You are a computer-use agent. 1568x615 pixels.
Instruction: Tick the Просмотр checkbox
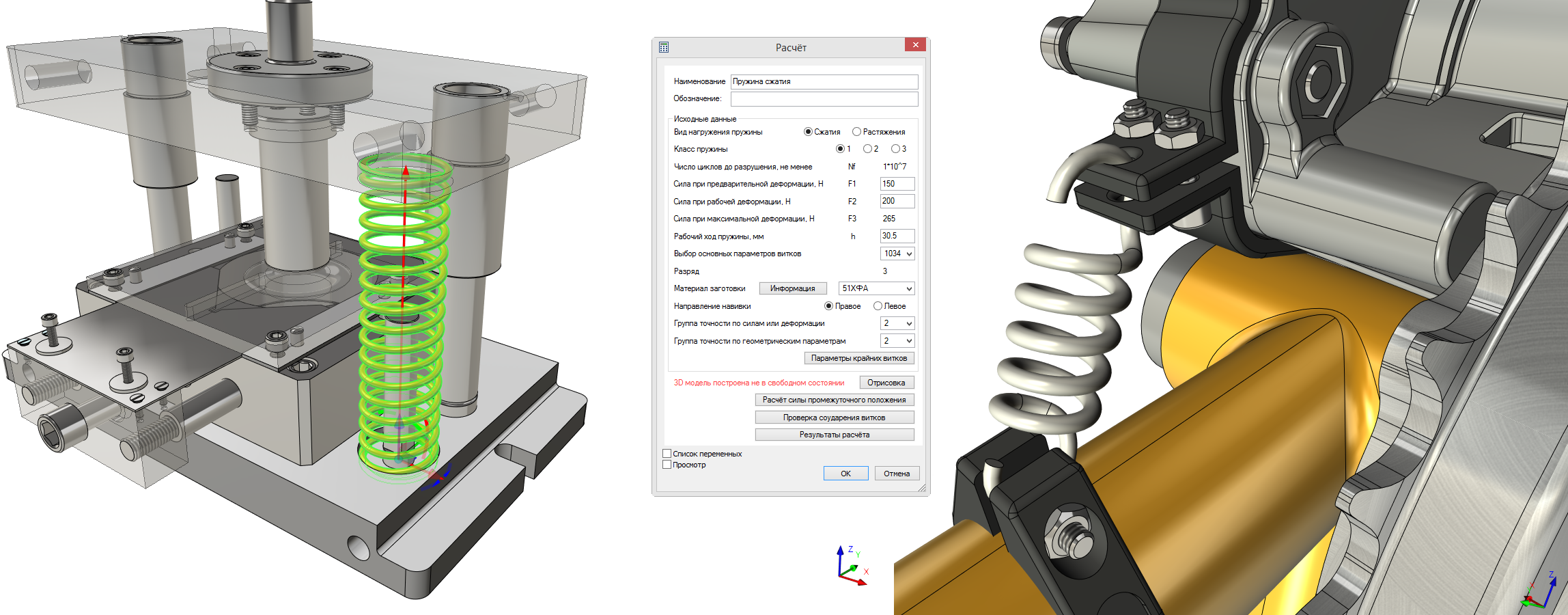tap(667, 465)
